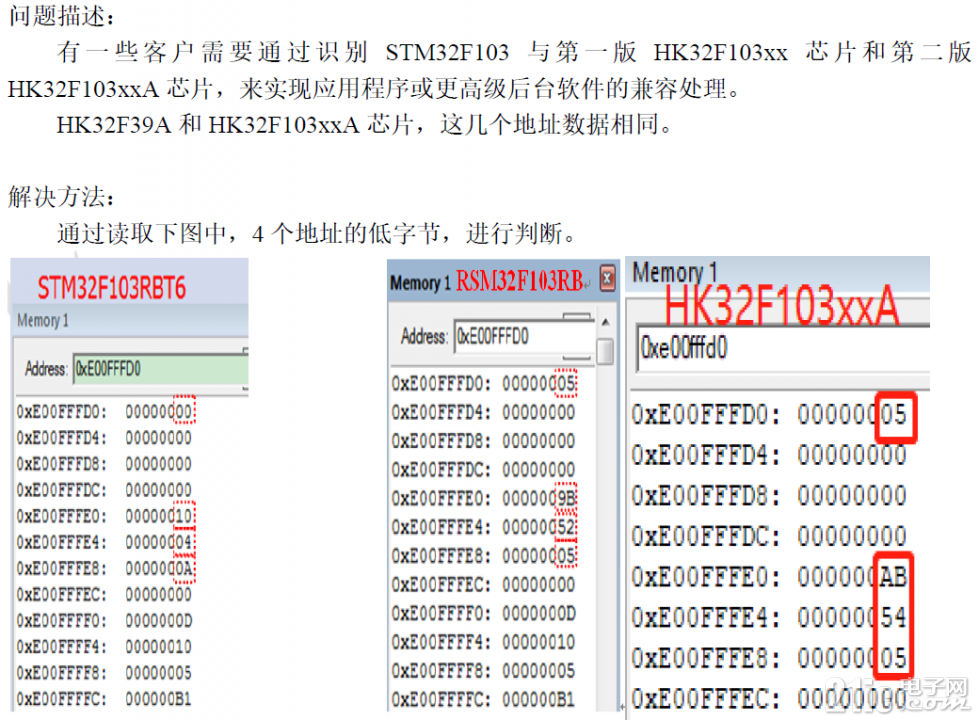
Task: Close the RSM32F103RB Memory 1 window
Action: click(608, 279)
